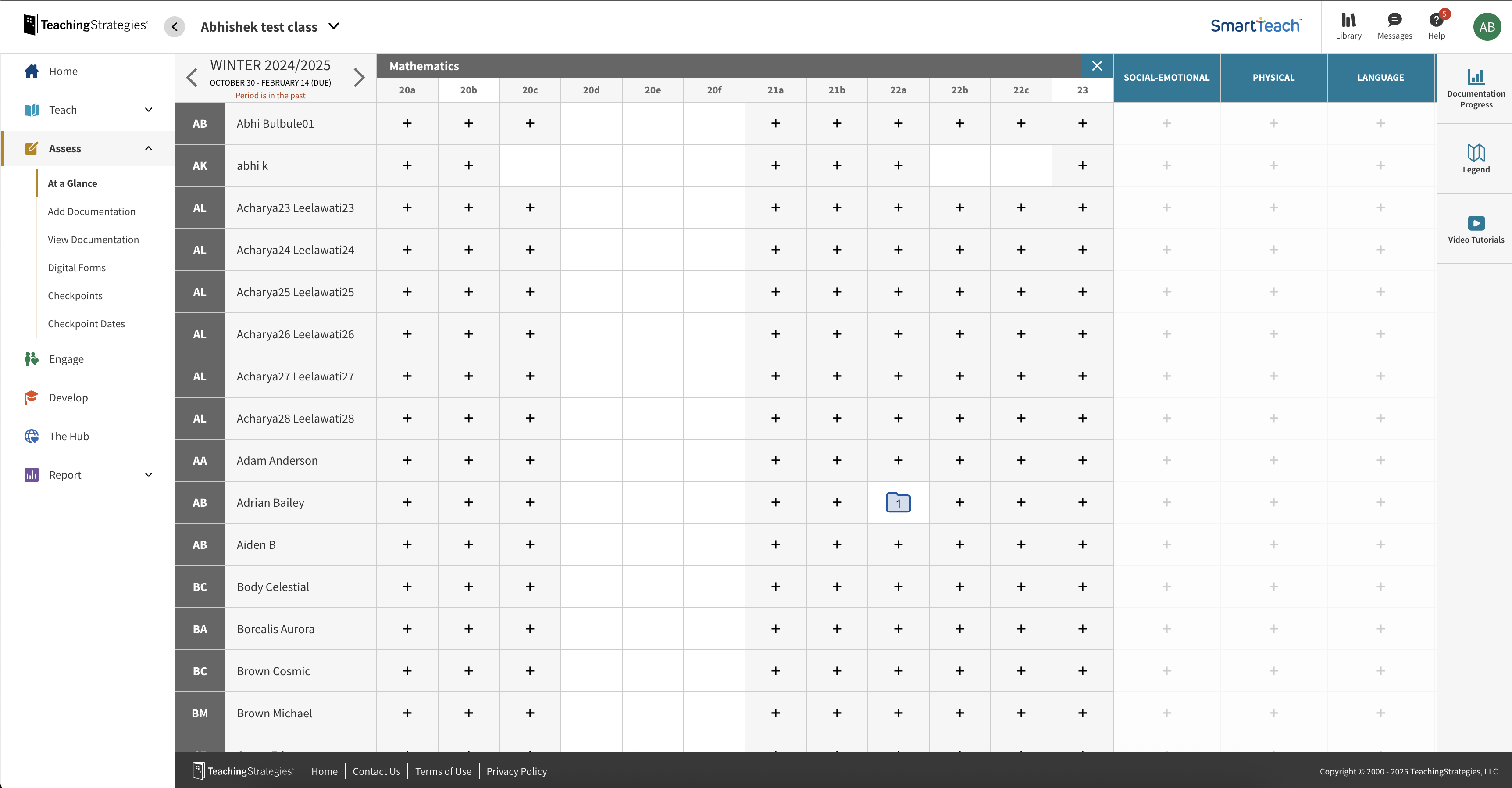The image size is (1512, 788).
Task: Open the Library icon
Action: [x=1348, y=26]
